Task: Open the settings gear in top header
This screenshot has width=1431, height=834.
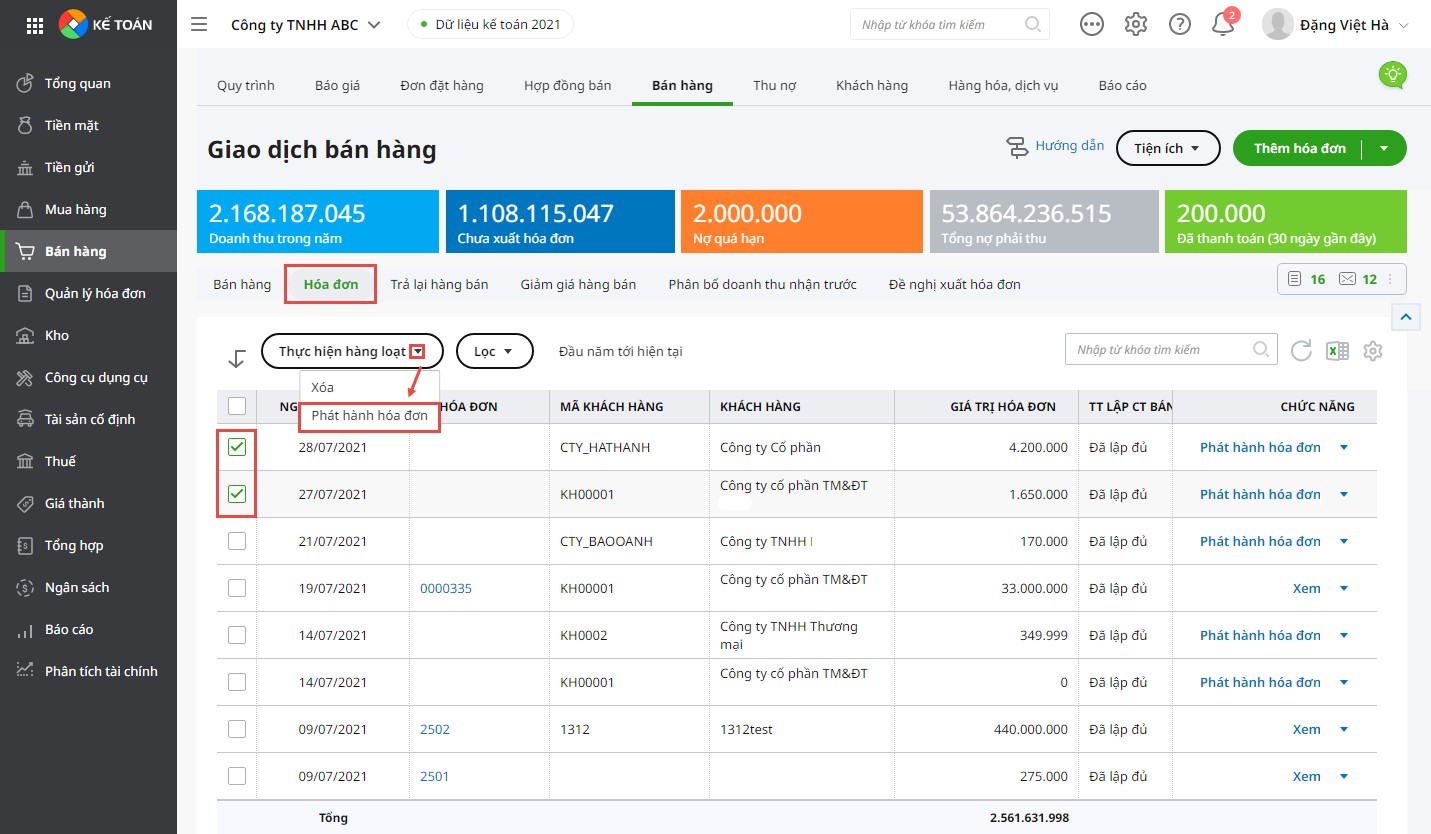Action: point(1136,24)
